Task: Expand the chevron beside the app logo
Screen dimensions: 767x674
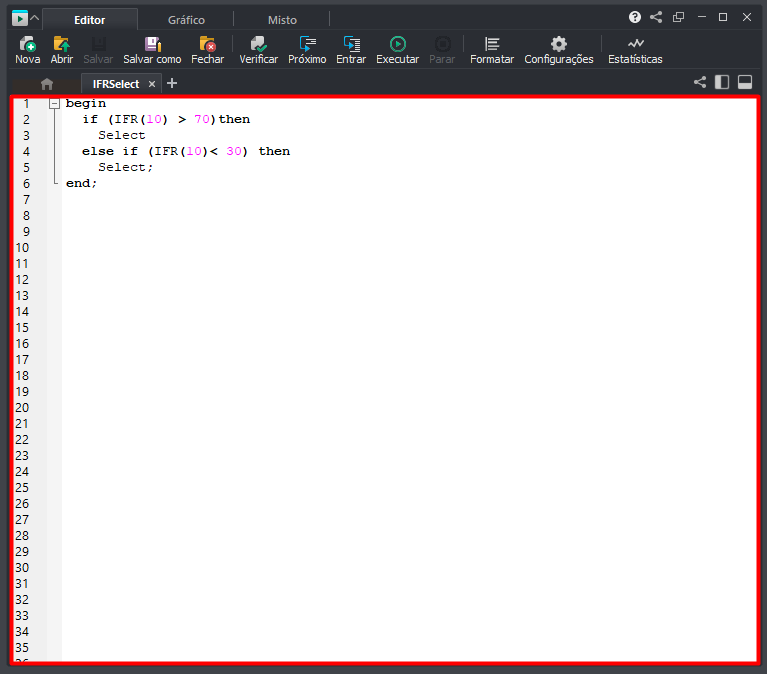Action: click(35, 18)
